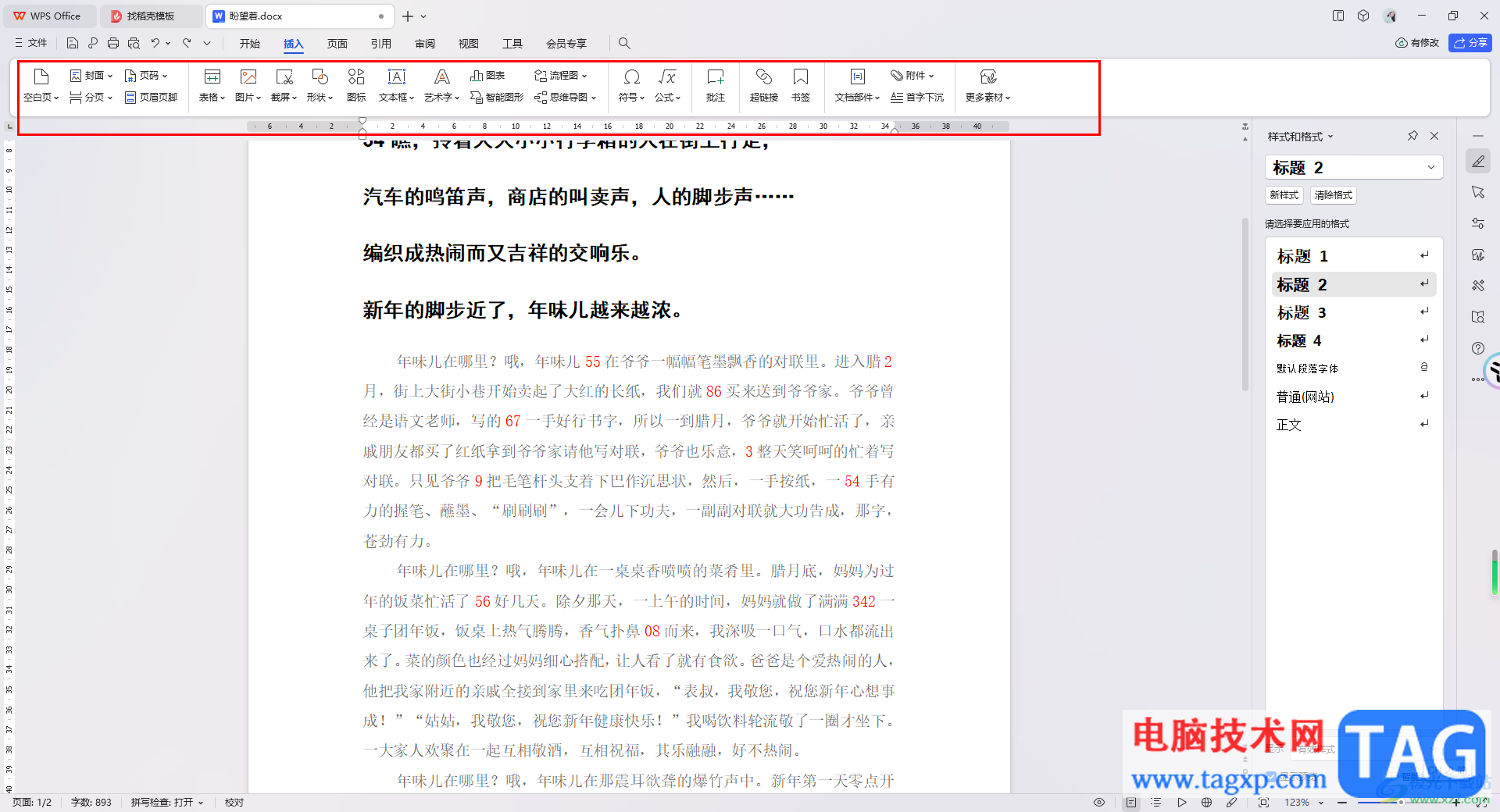The width and height of the screenshot is (1500, 812).
Task: Apply 首字下沉 drop cap
Action: point(917,98)
